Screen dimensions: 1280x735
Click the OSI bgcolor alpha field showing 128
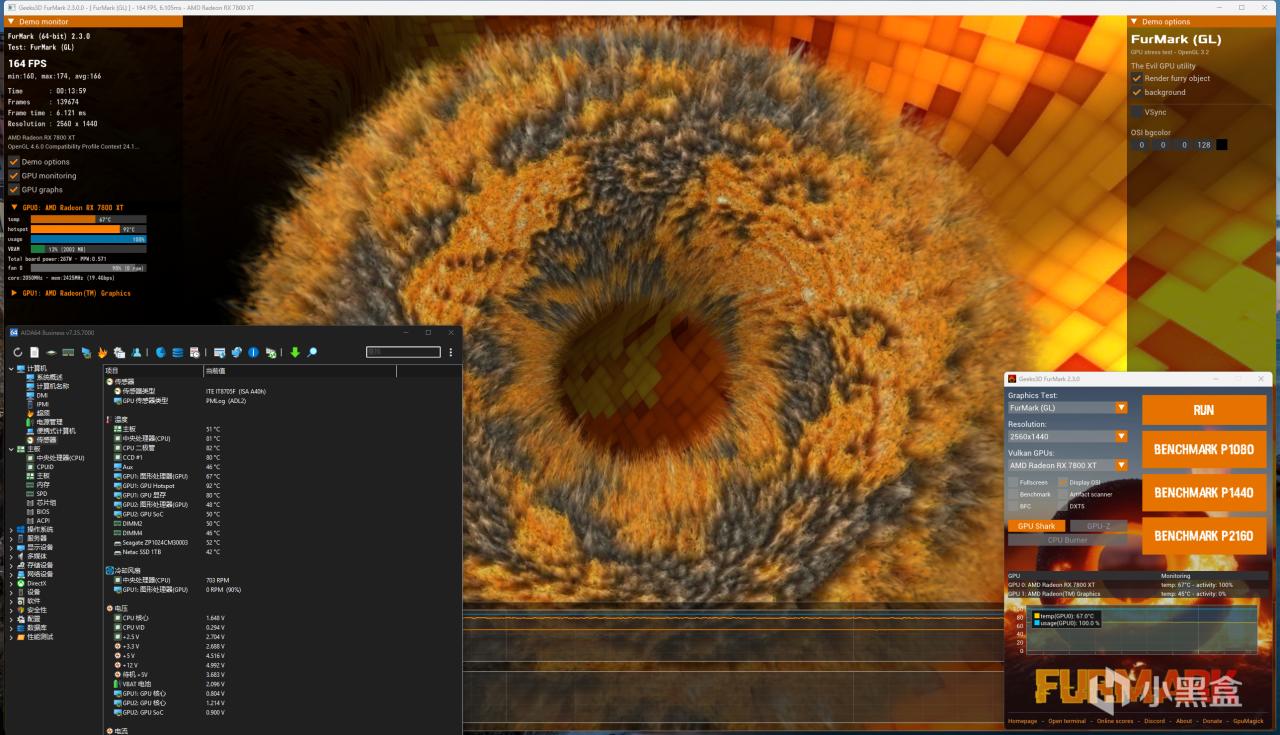pos(1203,145)
